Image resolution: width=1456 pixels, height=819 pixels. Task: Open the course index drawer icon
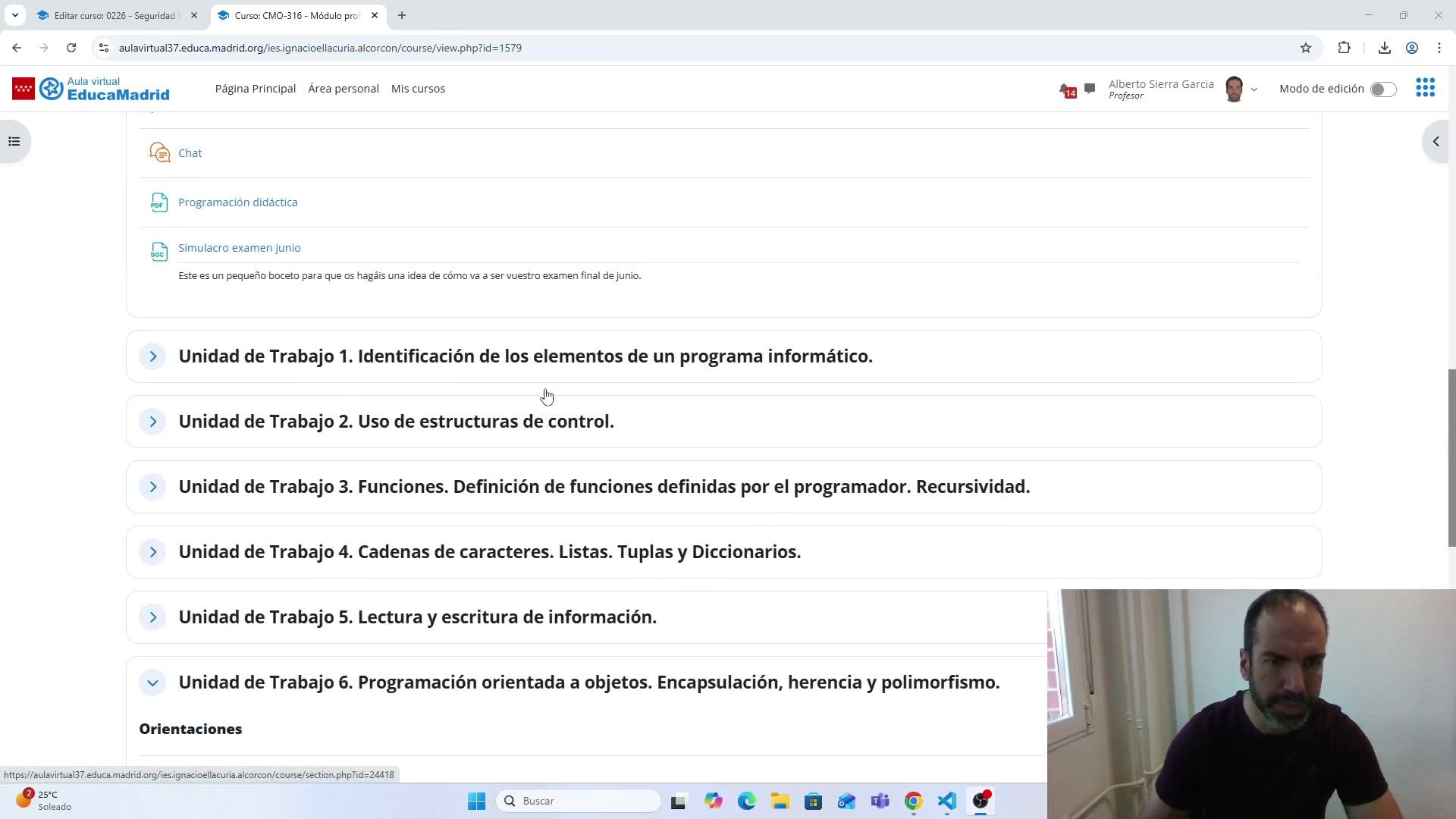[x=14, y=142]
